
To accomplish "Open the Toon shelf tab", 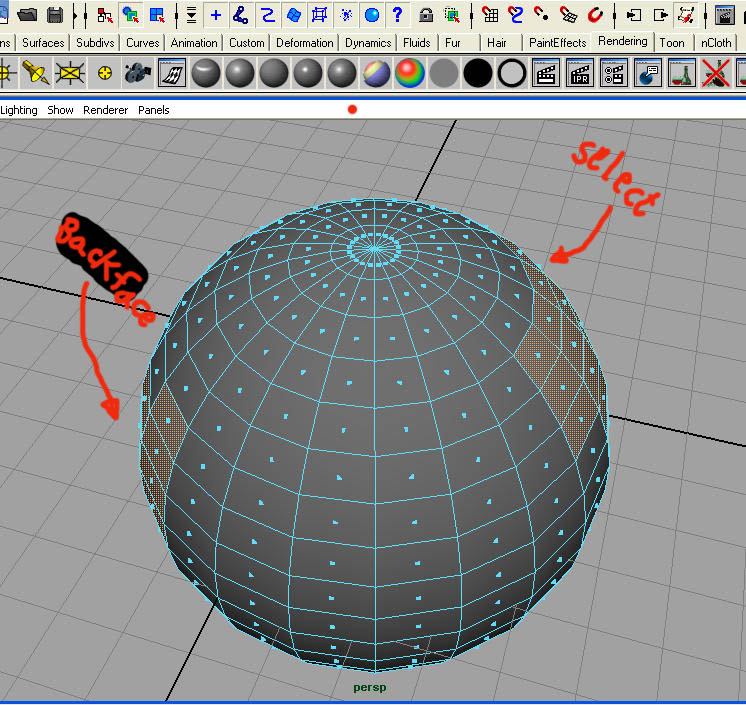I will tap(672, 43).
